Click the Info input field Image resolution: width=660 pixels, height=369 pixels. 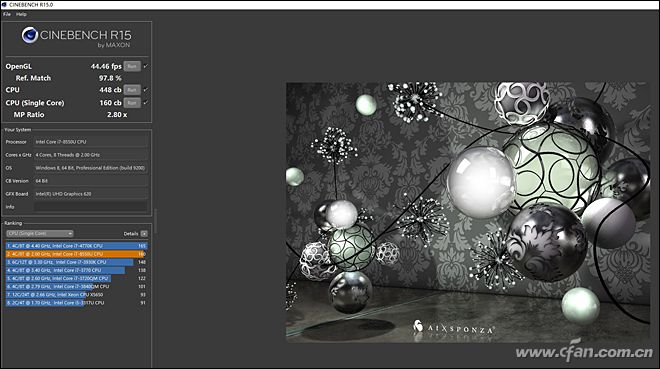91,207
